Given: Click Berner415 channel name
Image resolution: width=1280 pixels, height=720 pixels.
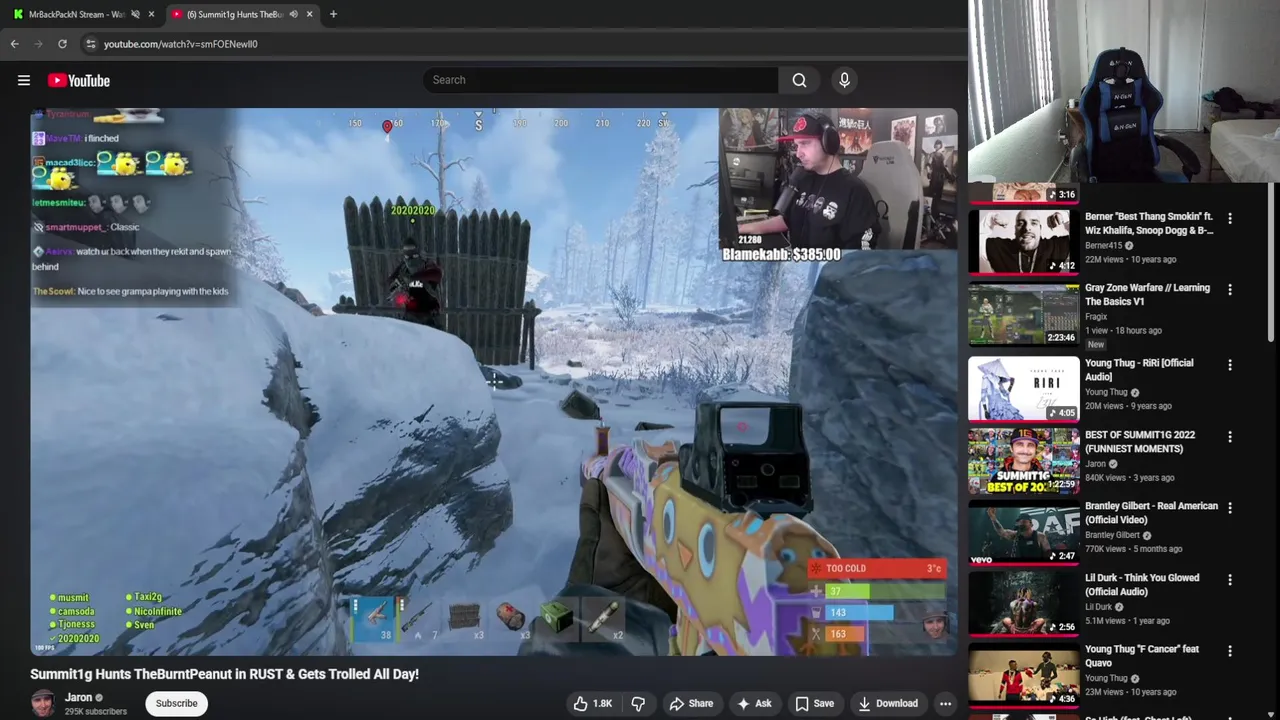Looking at the screenshot, I should point(1104,245).
